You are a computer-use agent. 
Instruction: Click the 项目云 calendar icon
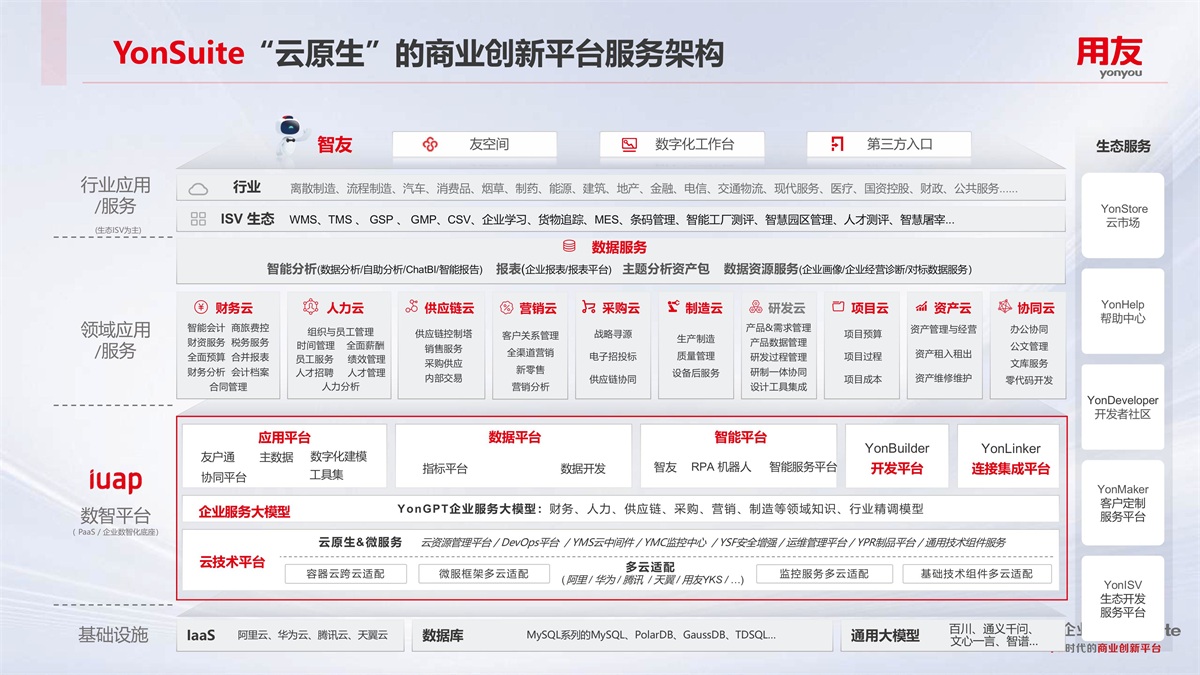(x=838, y=308)
